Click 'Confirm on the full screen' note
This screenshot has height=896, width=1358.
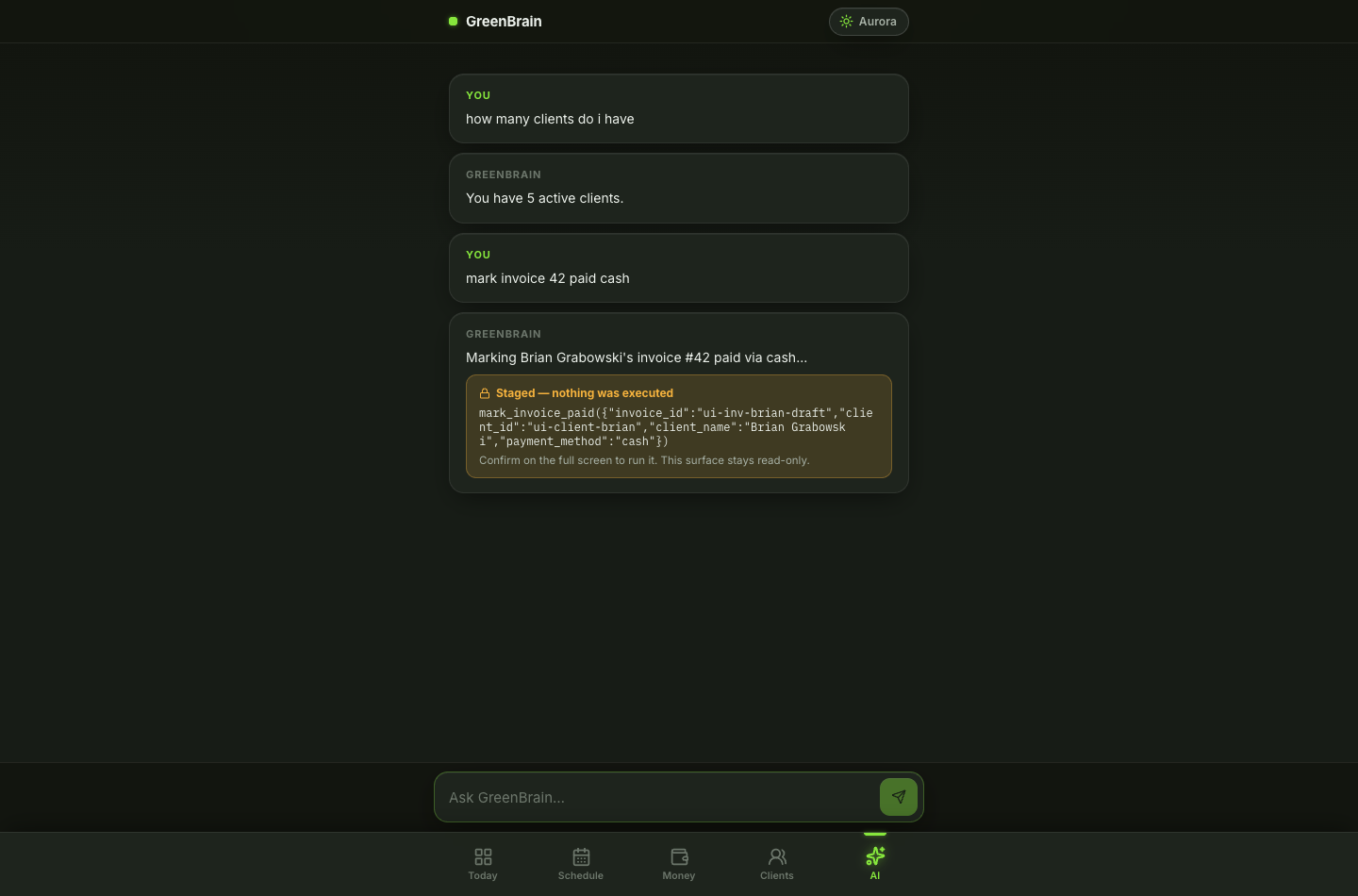[644, 460]
